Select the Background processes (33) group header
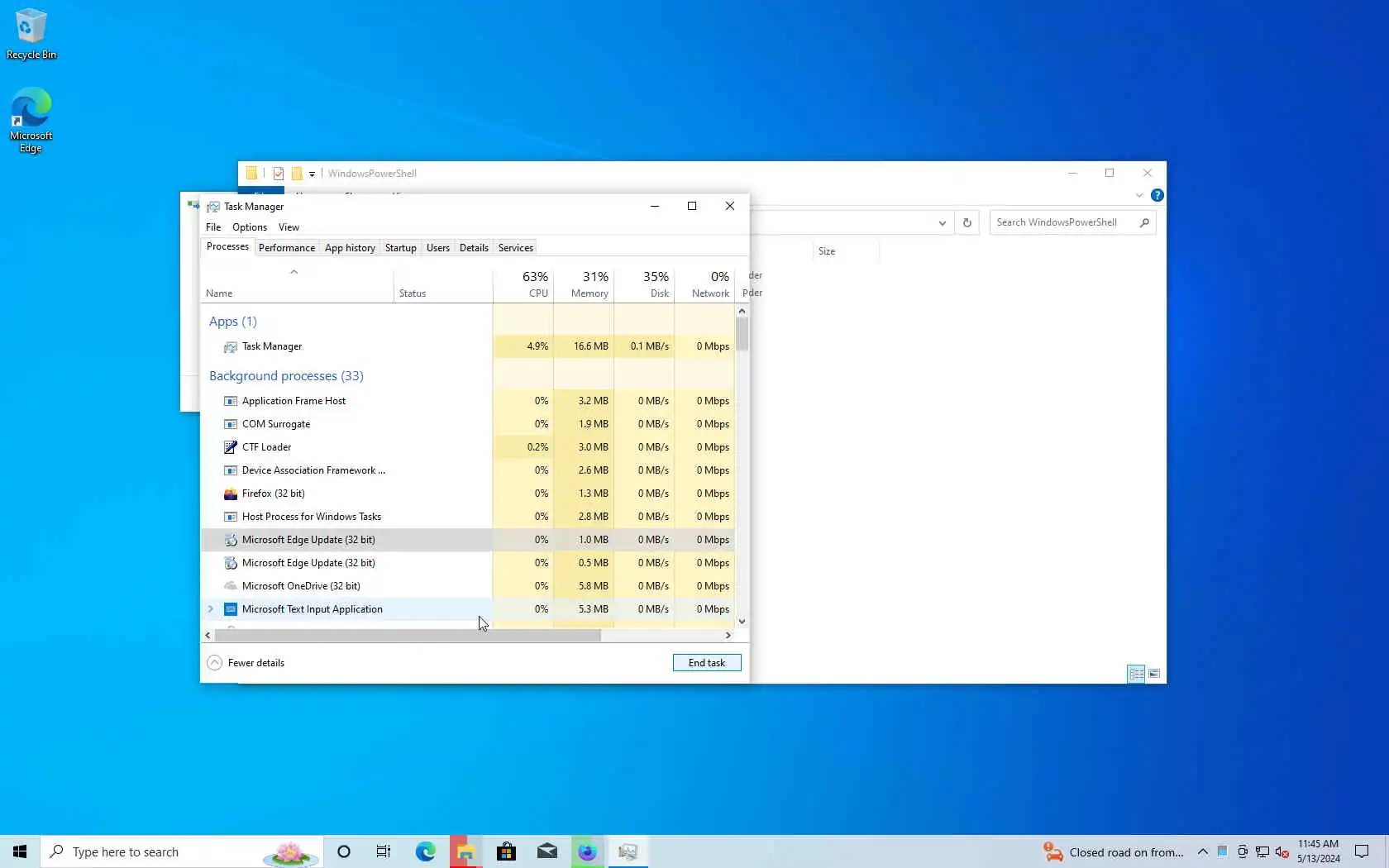The width and height of the screenshot is (1389, 868). pyautogui.click(x=286, y=376)
